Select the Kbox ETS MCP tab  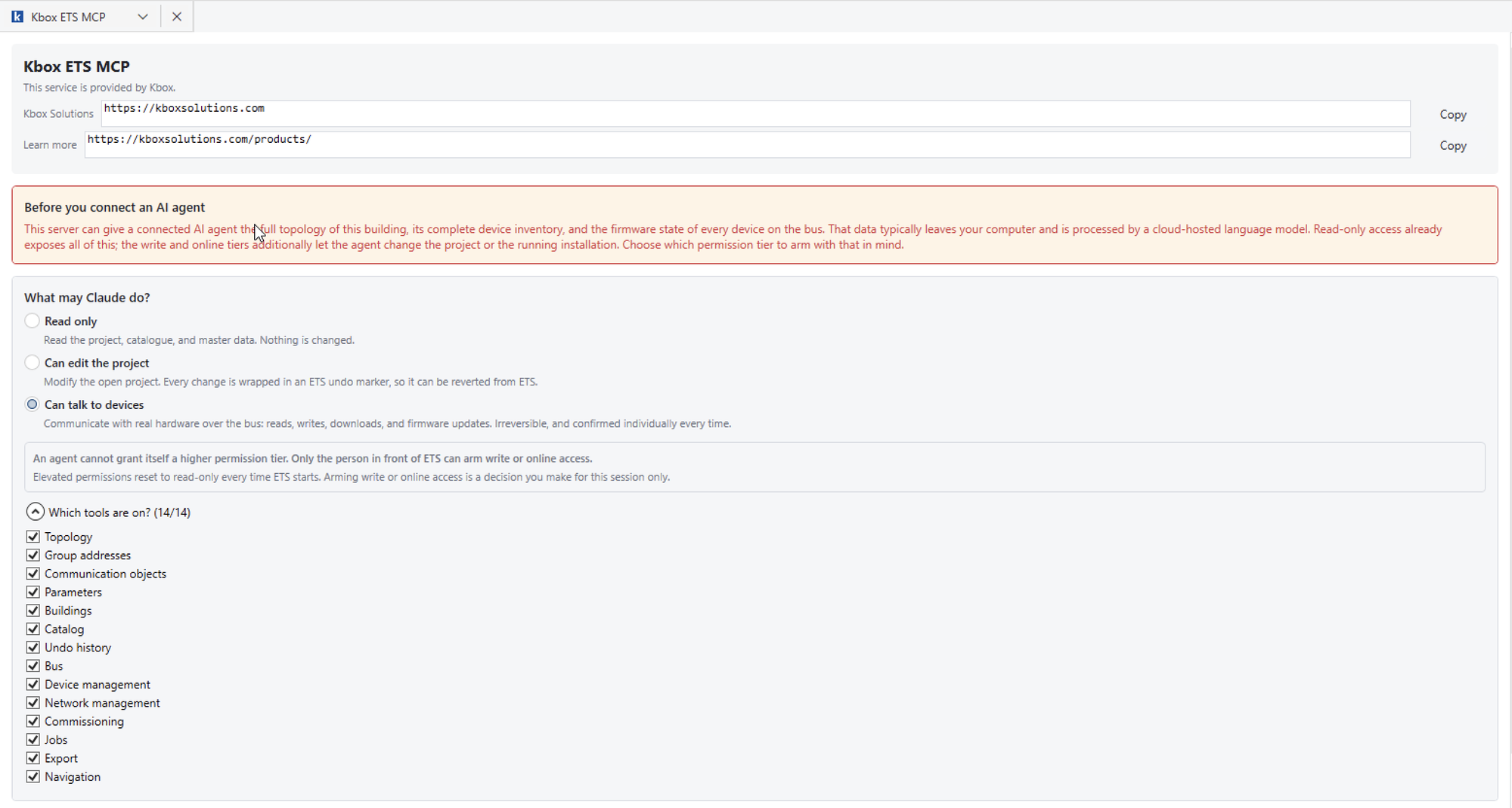68,17
